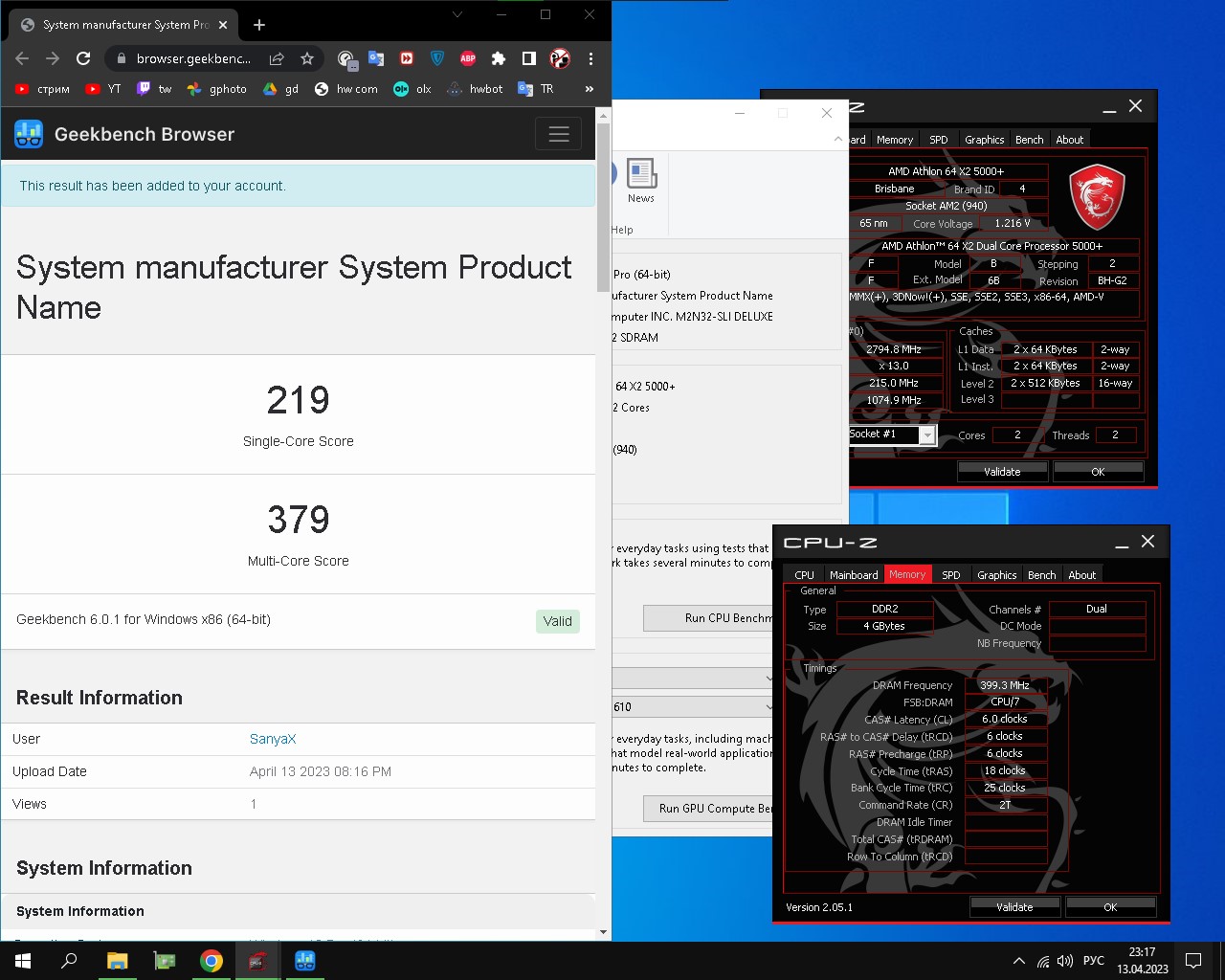
Task: Click the MSI dragon logo
Action: pyautogui.click(x=1097, y=195)
